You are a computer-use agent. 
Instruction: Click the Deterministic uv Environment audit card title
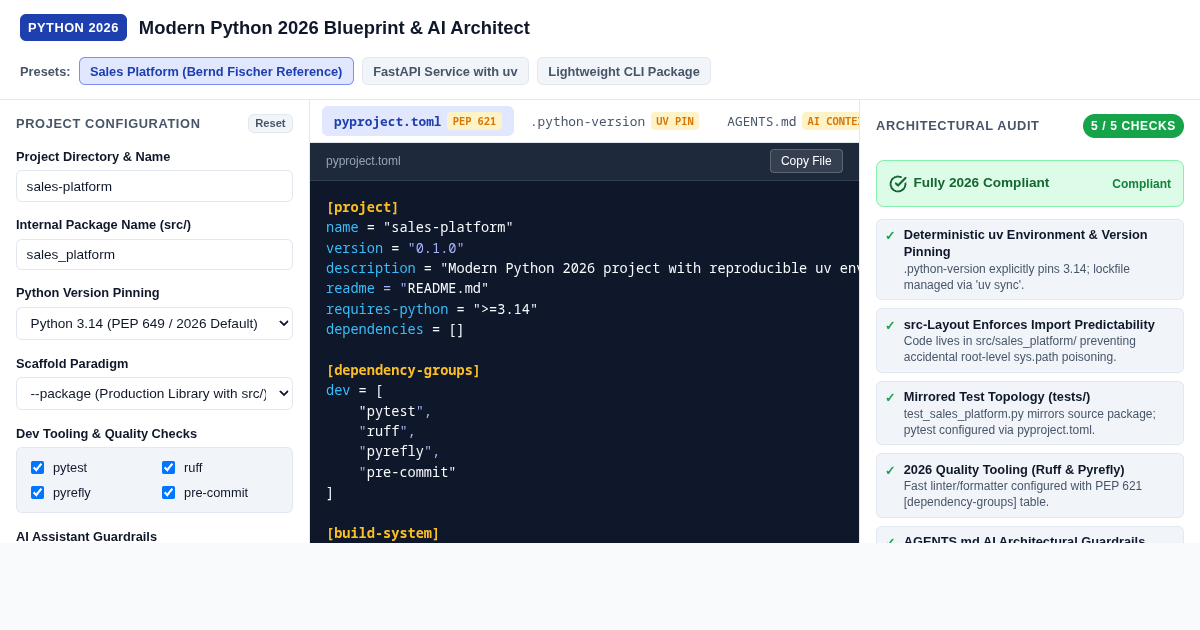(1026, 243)
